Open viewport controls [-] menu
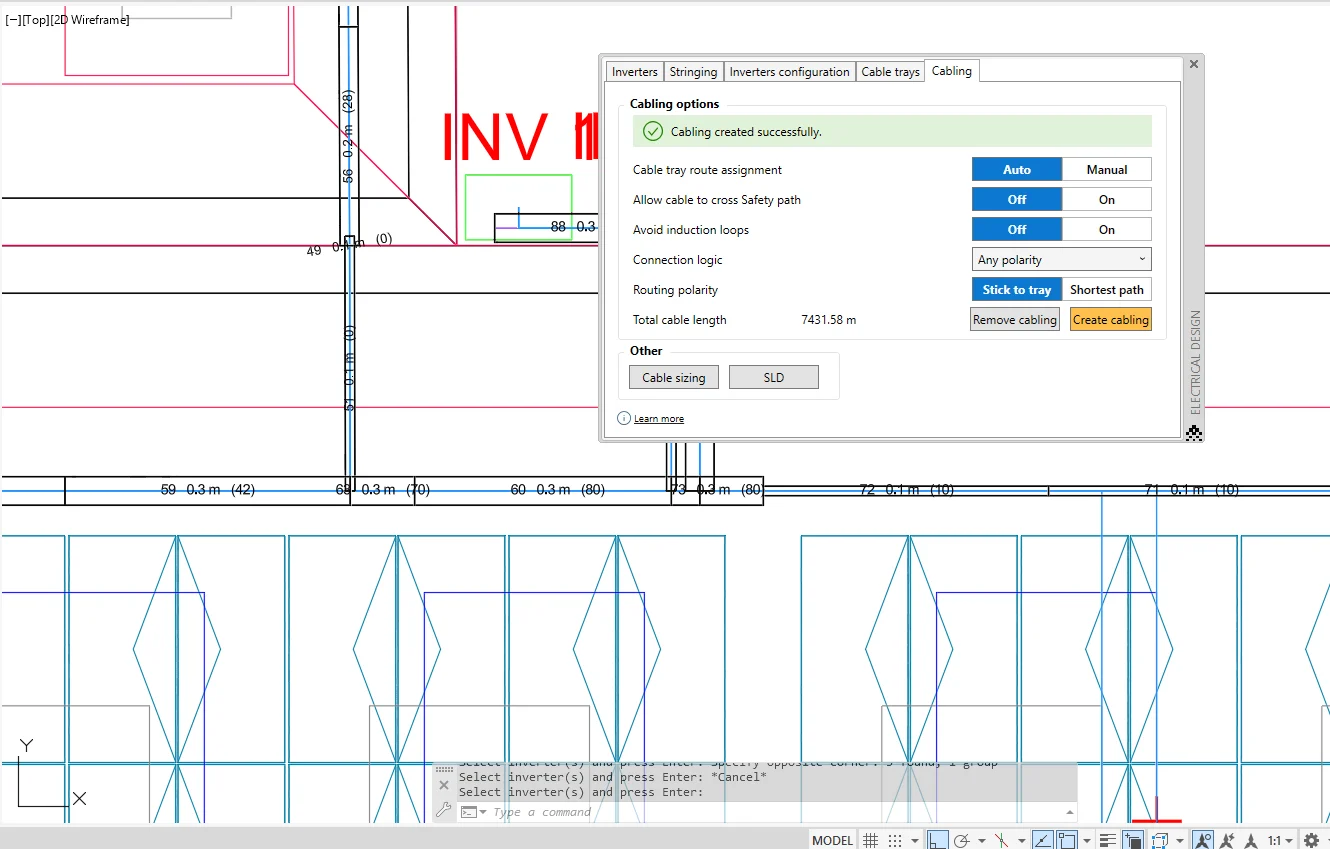The height and width of the screenshot is (849, 1330). pyautogui.click(x=13, y=20)
